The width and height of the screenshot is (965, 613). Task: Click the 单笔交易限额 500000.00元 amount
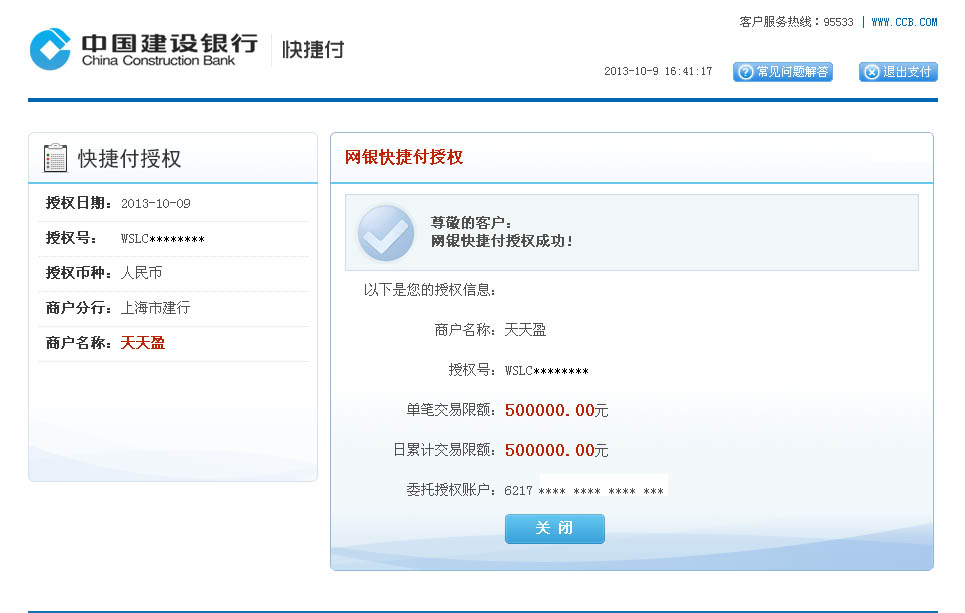click(x=556, y=411)
